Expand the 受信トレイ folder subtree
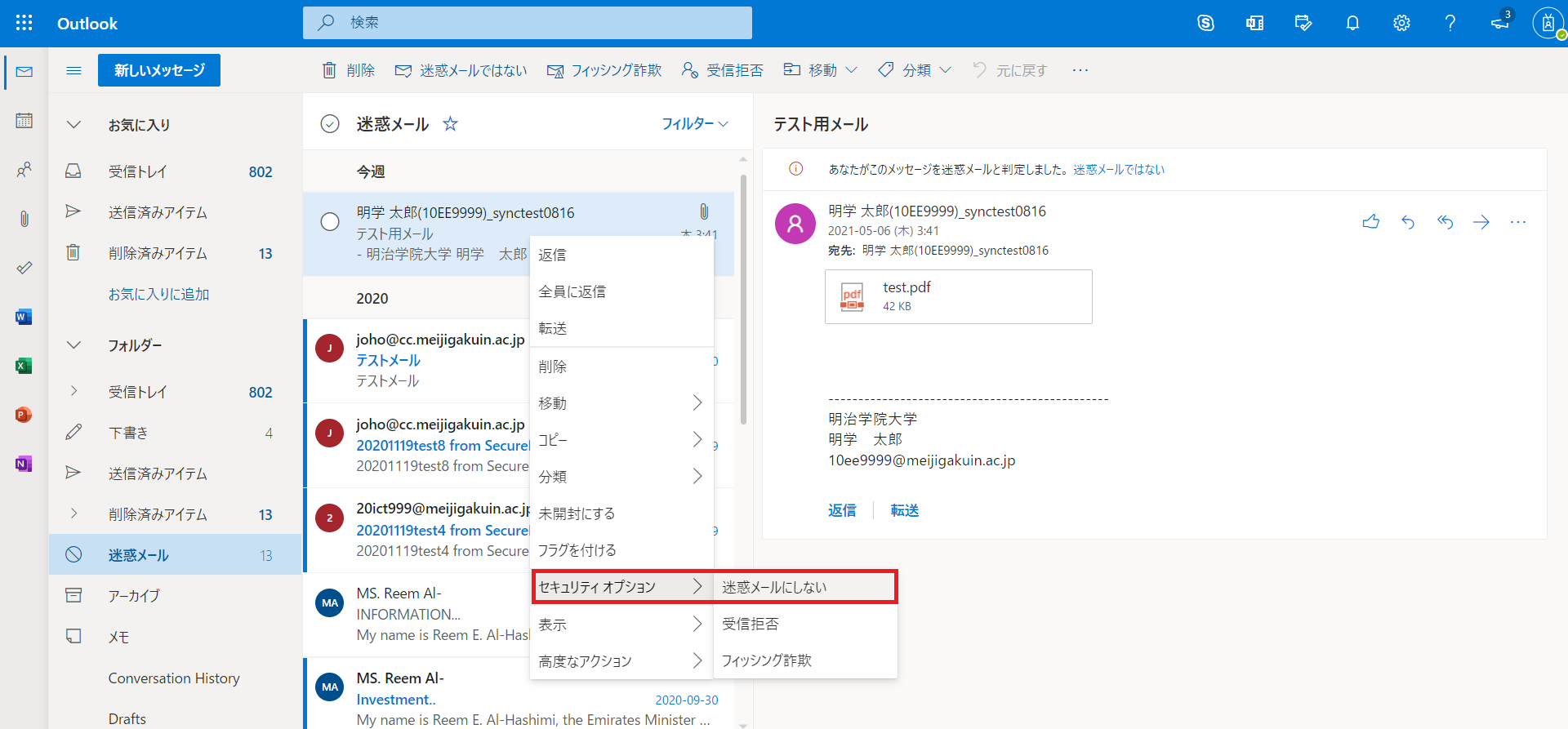The image size is (1568, 729). coord(73,392)
